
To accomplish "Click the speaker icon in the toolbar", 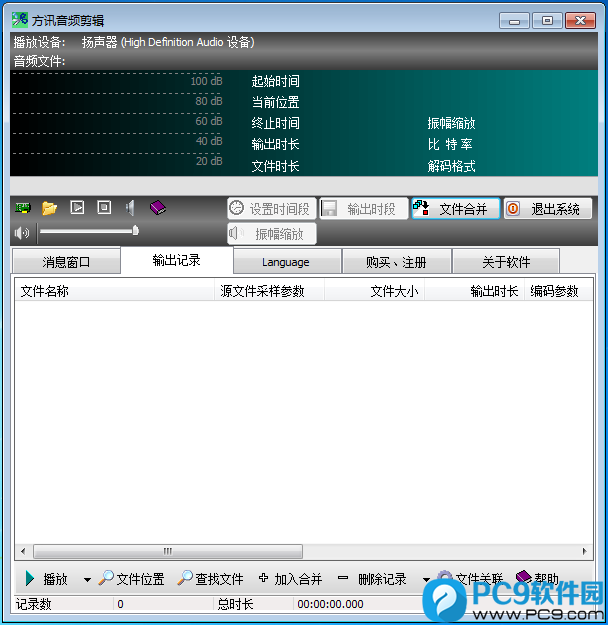I will pos(130,208).
